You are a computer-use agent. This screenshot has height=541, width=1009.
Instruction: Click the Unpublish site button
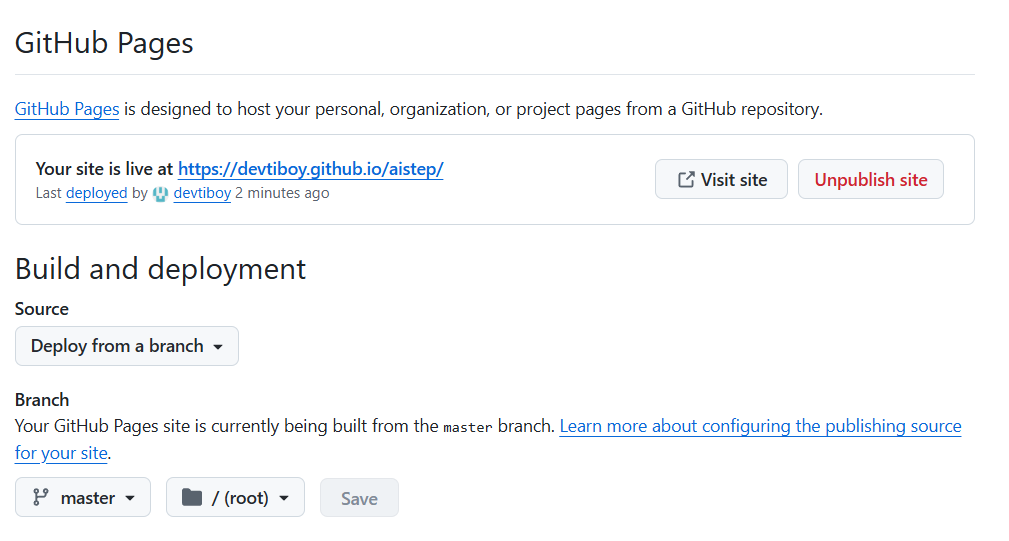871,179
